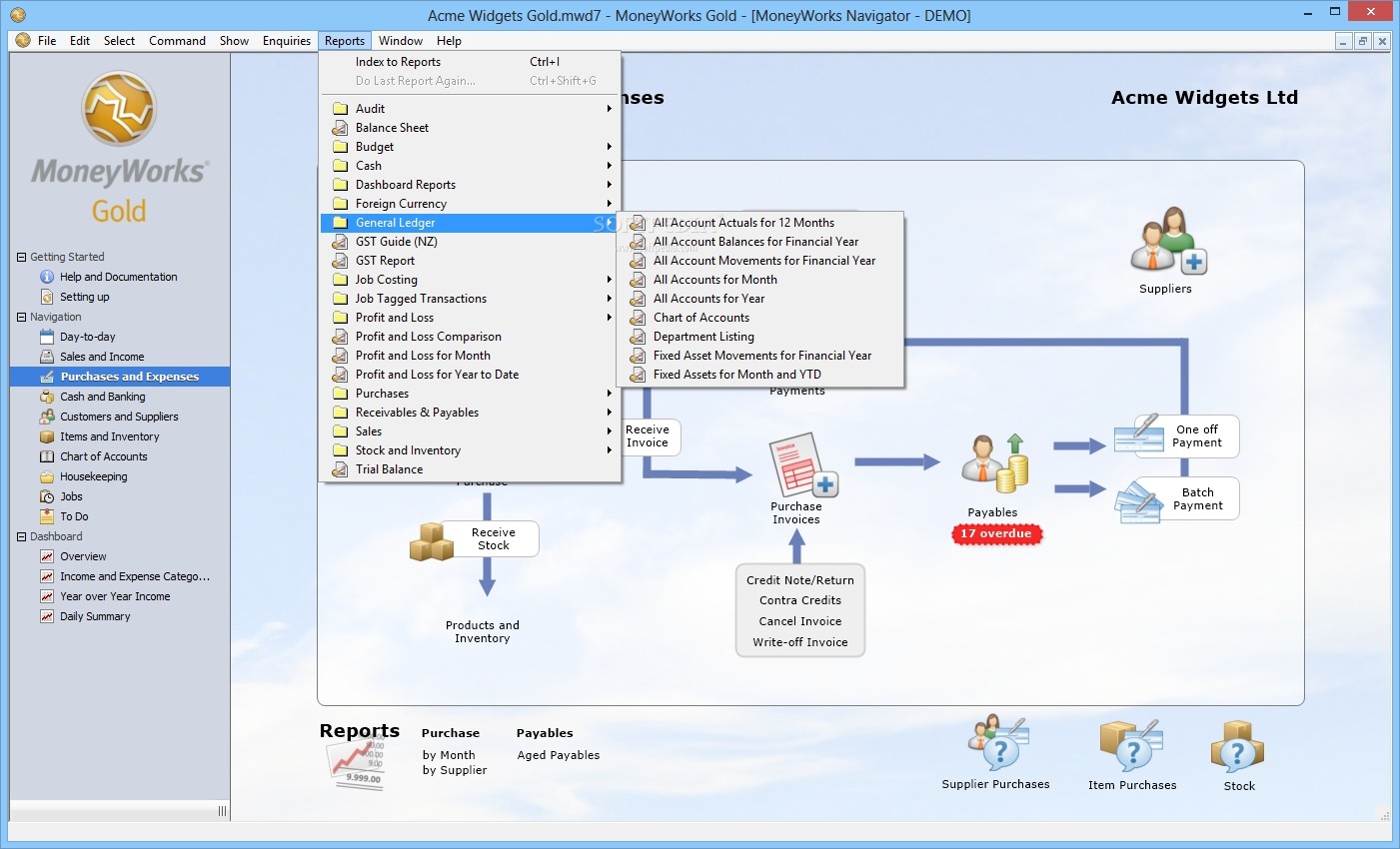Click the sidebar resize grip handle

tap(222, 811)
